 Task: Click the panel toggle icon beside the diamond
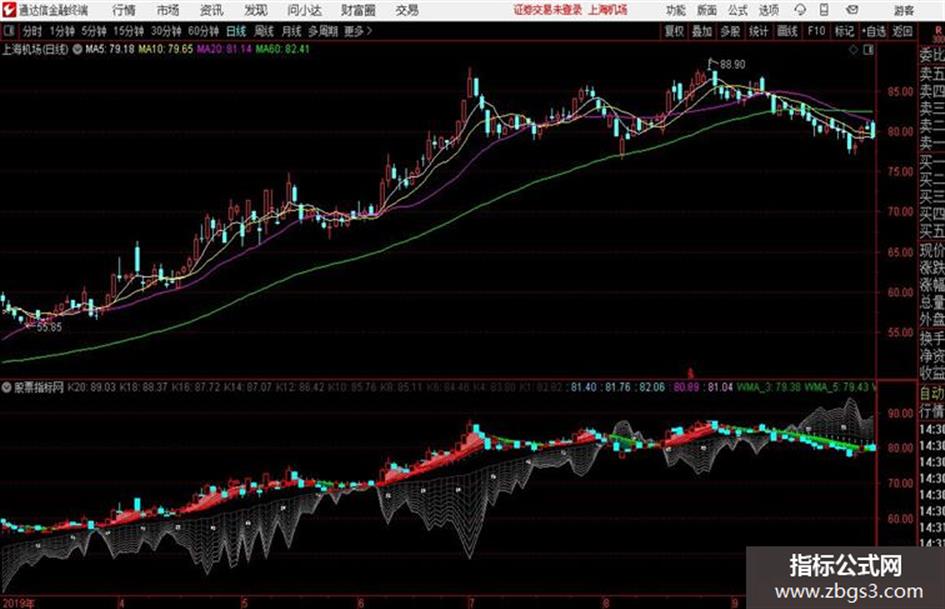tap(868, 50)
